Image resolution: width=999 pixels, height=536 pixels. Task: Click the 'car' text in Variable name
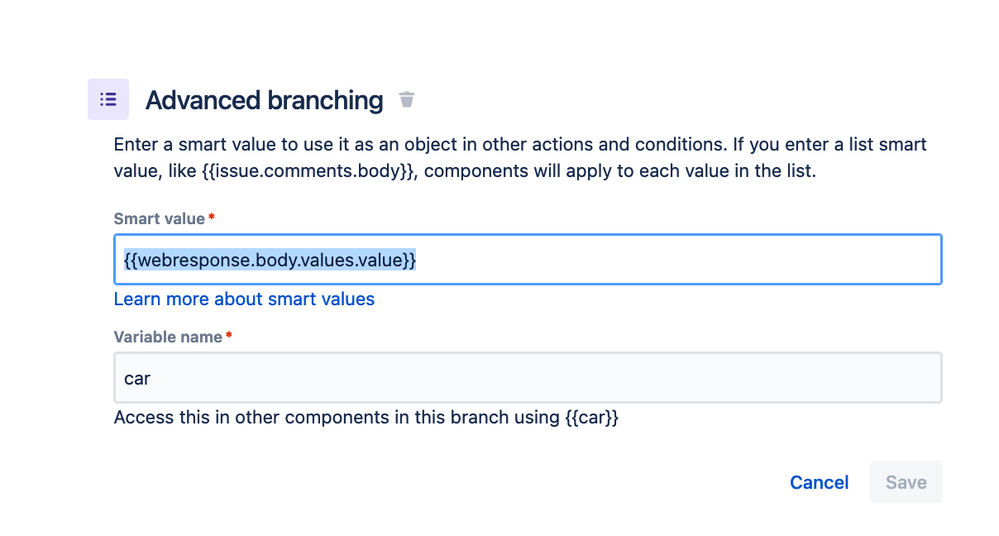(x=137, y=379)
